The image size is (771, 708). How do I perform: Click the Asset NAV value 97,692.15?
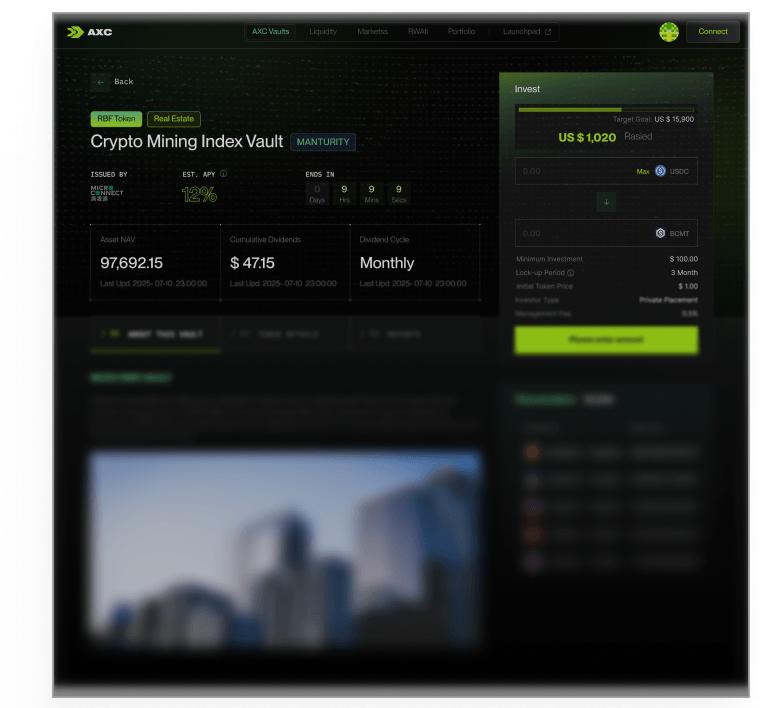click(131, 263)
